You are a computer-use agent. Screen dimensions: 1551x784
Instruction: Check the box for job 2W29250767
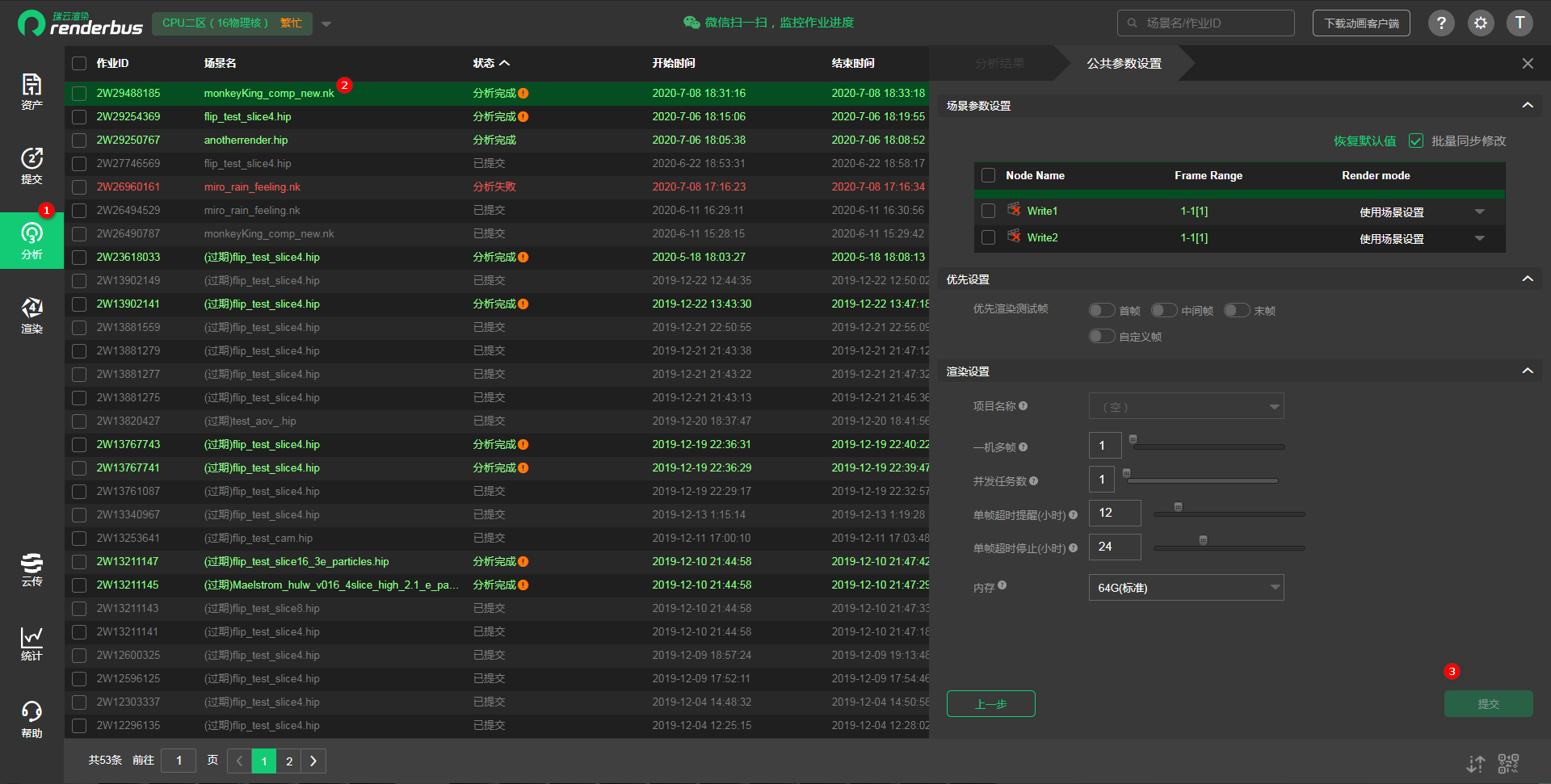79,140
